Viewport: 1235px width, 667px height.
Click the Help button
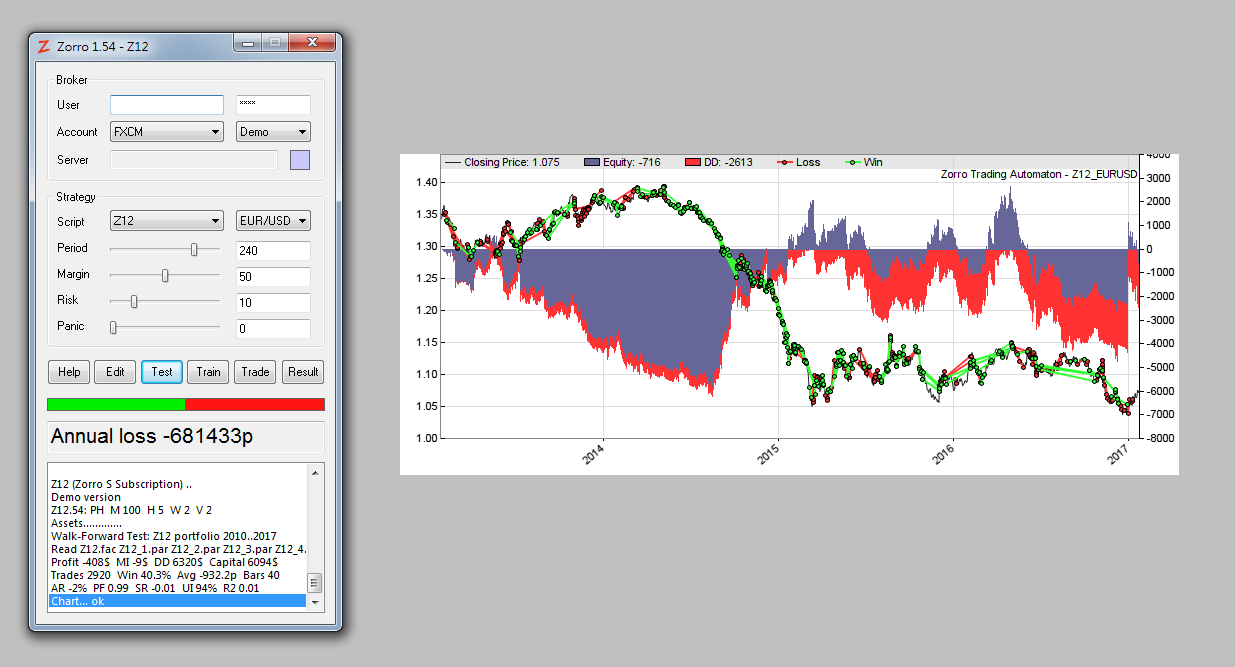69,372
